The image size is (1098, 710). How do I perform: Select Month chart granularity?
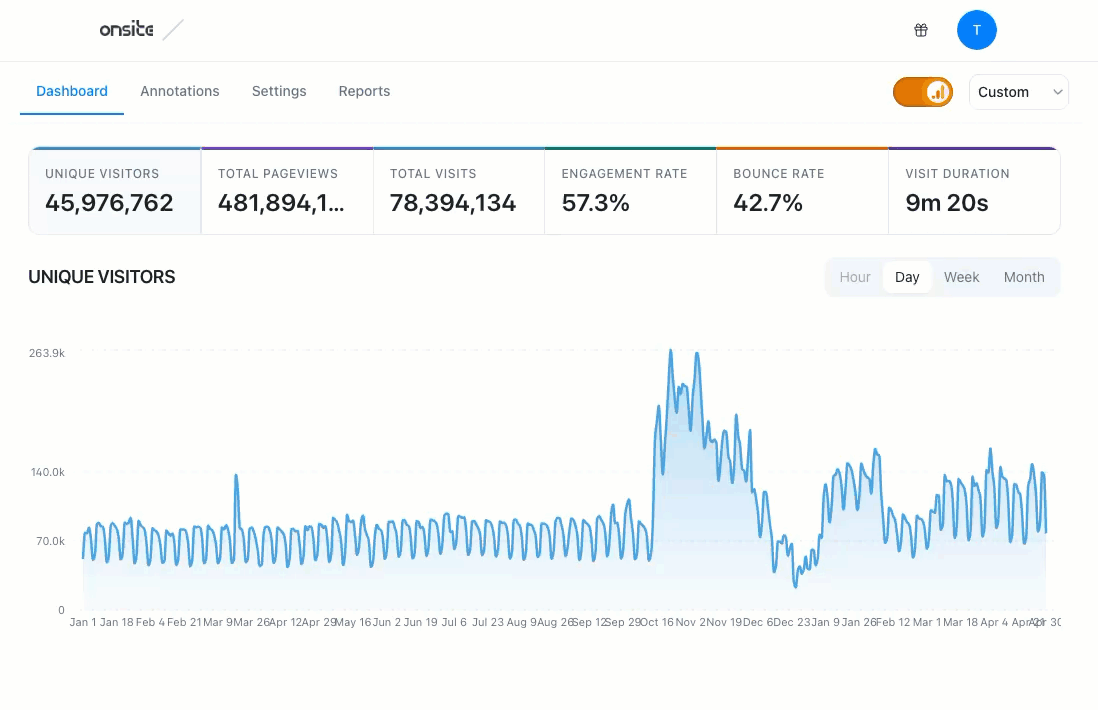tap(1023, 277)
